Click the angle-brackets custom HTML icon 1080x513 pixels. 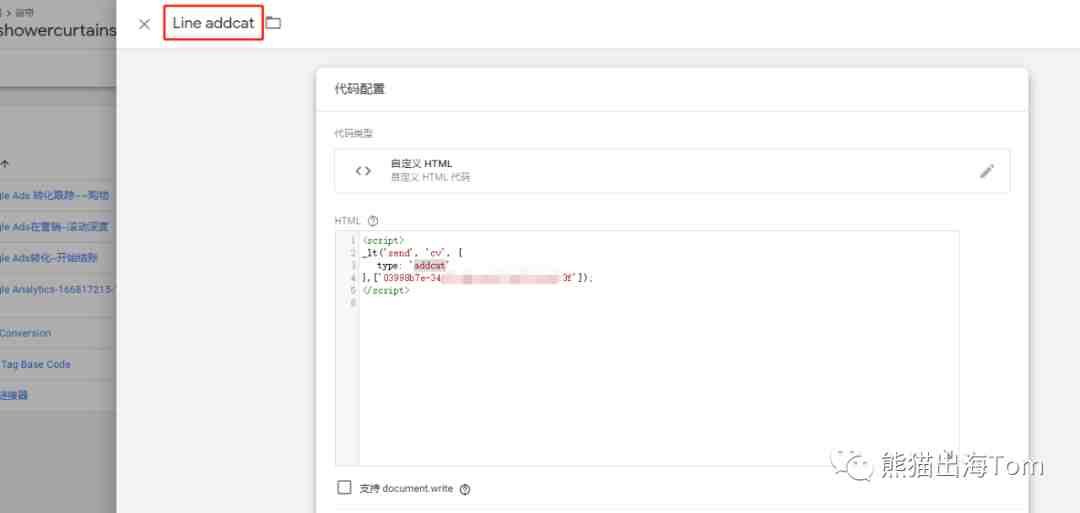pos(363,171)
